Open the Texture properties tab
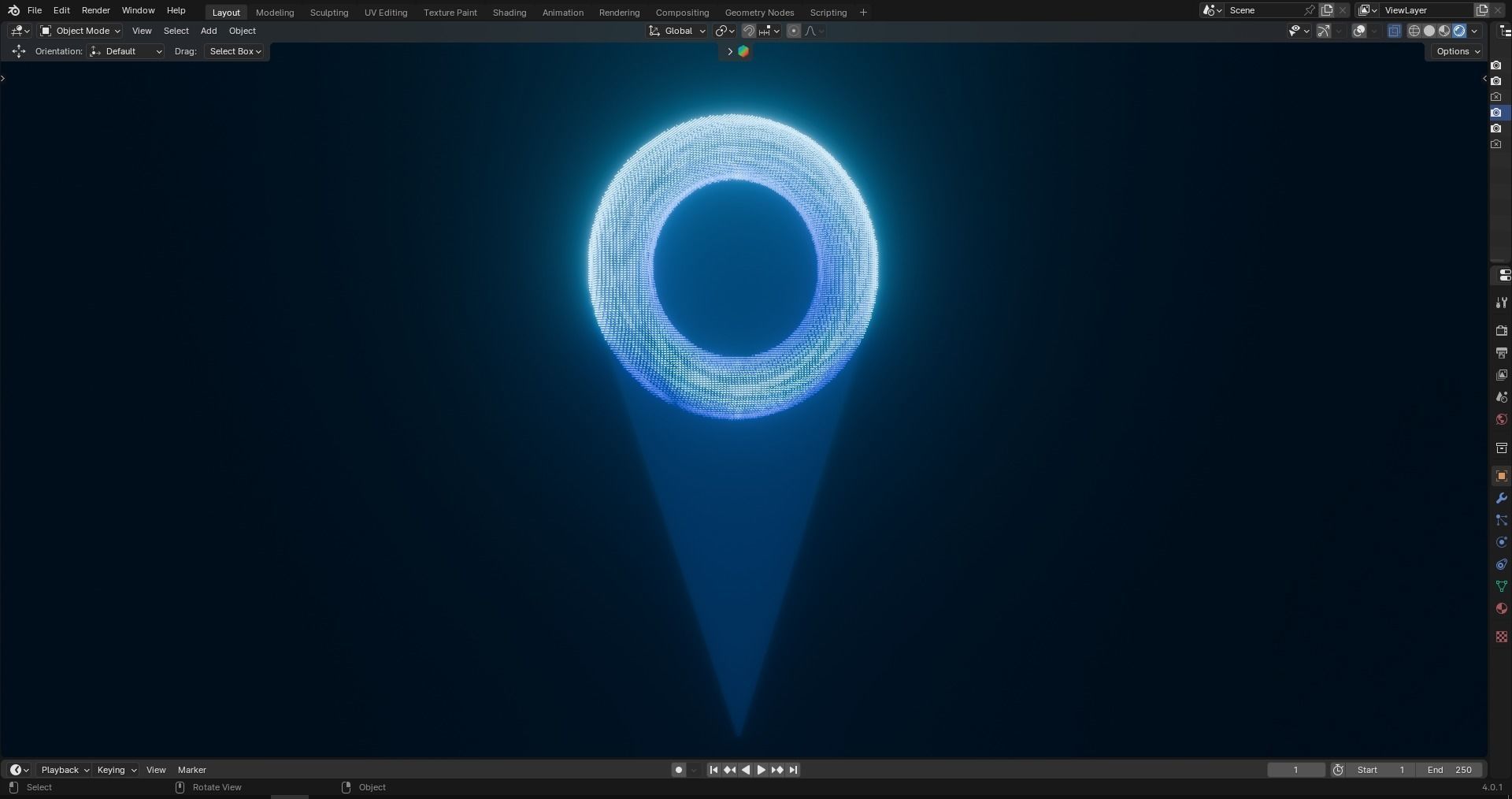Screen dimensions: 1512x799 click(x=1502, y=637)
